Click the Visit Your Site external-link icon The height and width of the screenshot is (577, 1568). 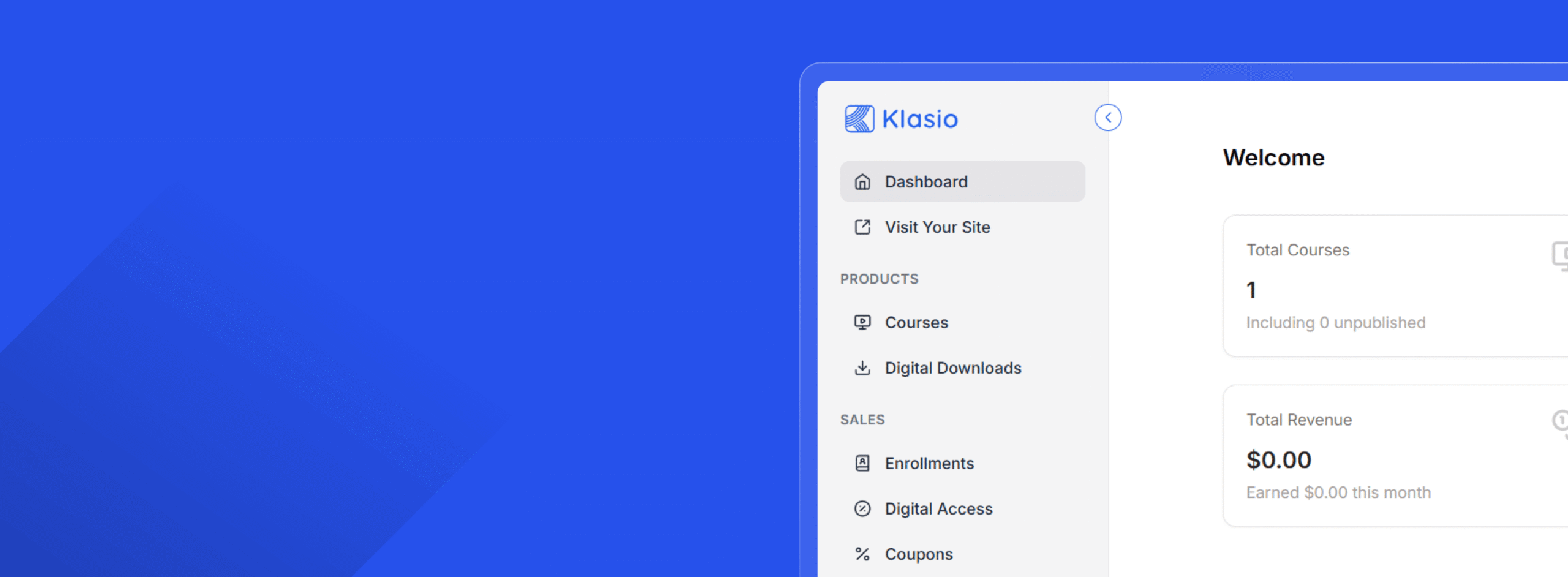pyautogui.click(x=862, y=227)
